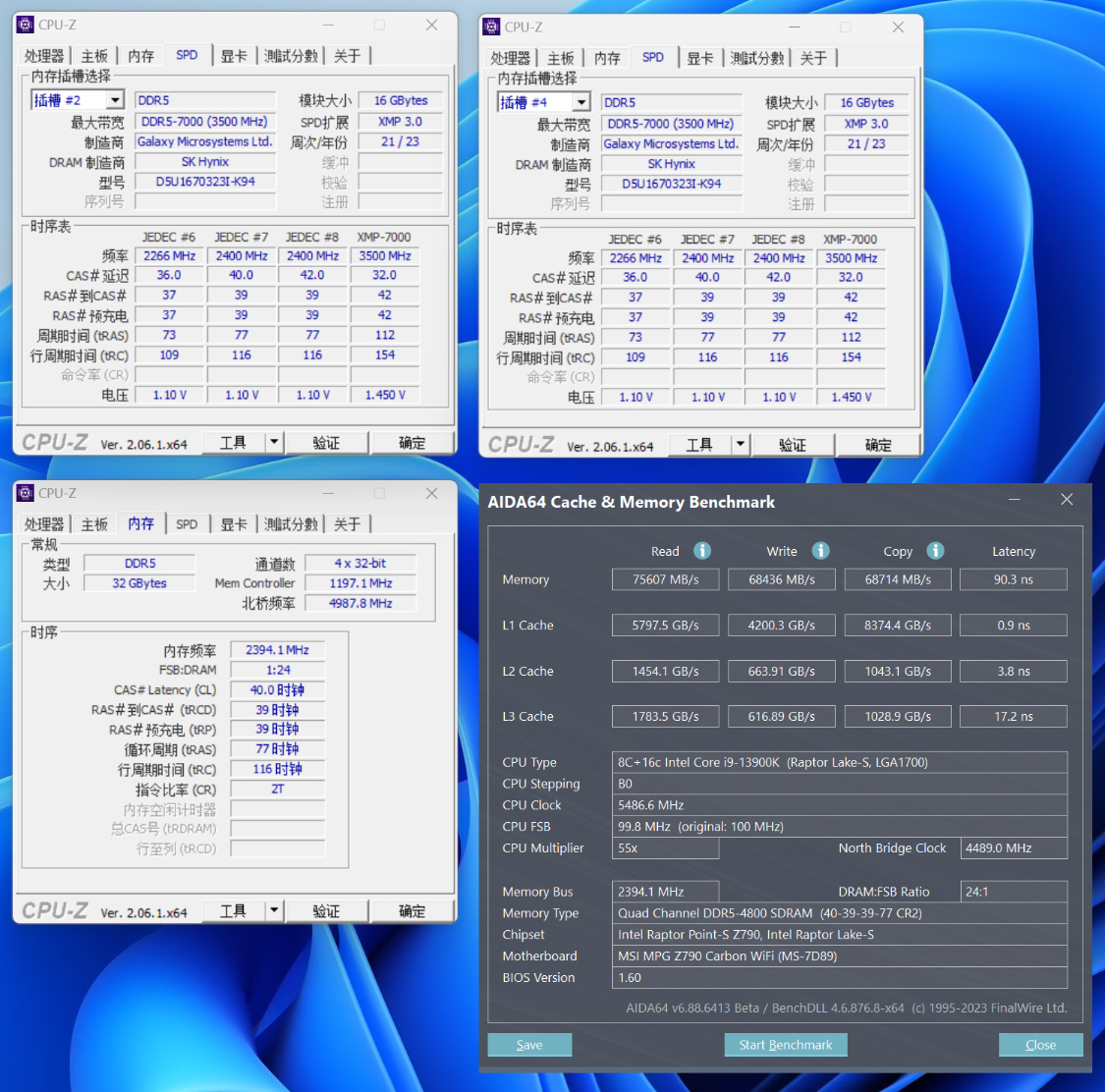Click the 内存频率 value 2394.1 MHz in CPU-Z

[278, 649]
